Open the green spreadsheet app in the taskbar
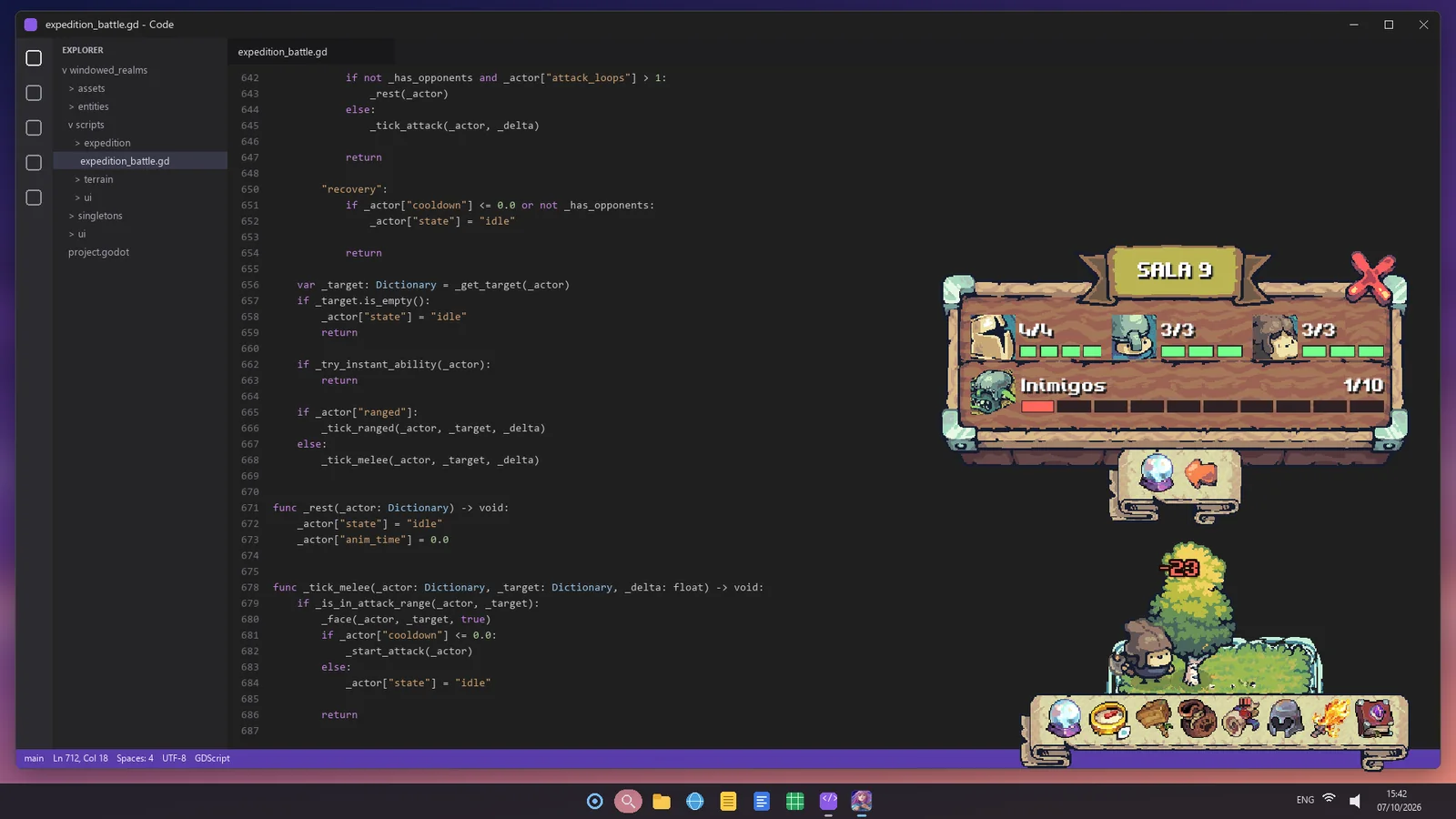The height and width of the screenshot is (819, 1456). click(795, 801)
